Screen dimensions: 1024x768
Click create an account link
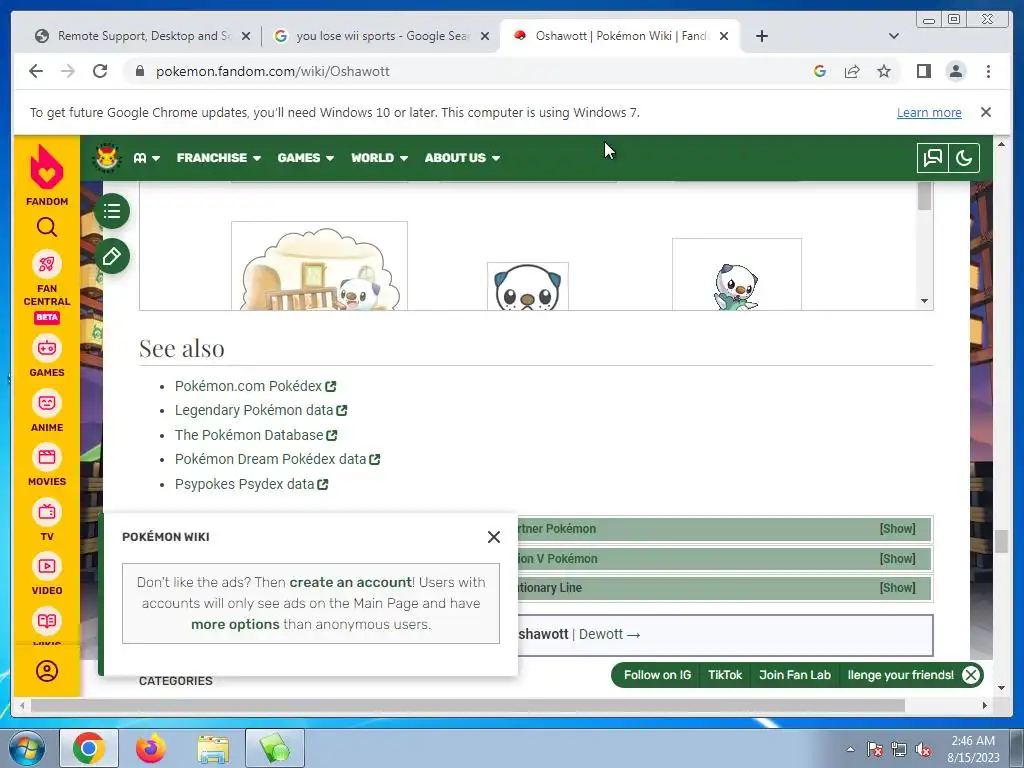click(x=351, y=582)
